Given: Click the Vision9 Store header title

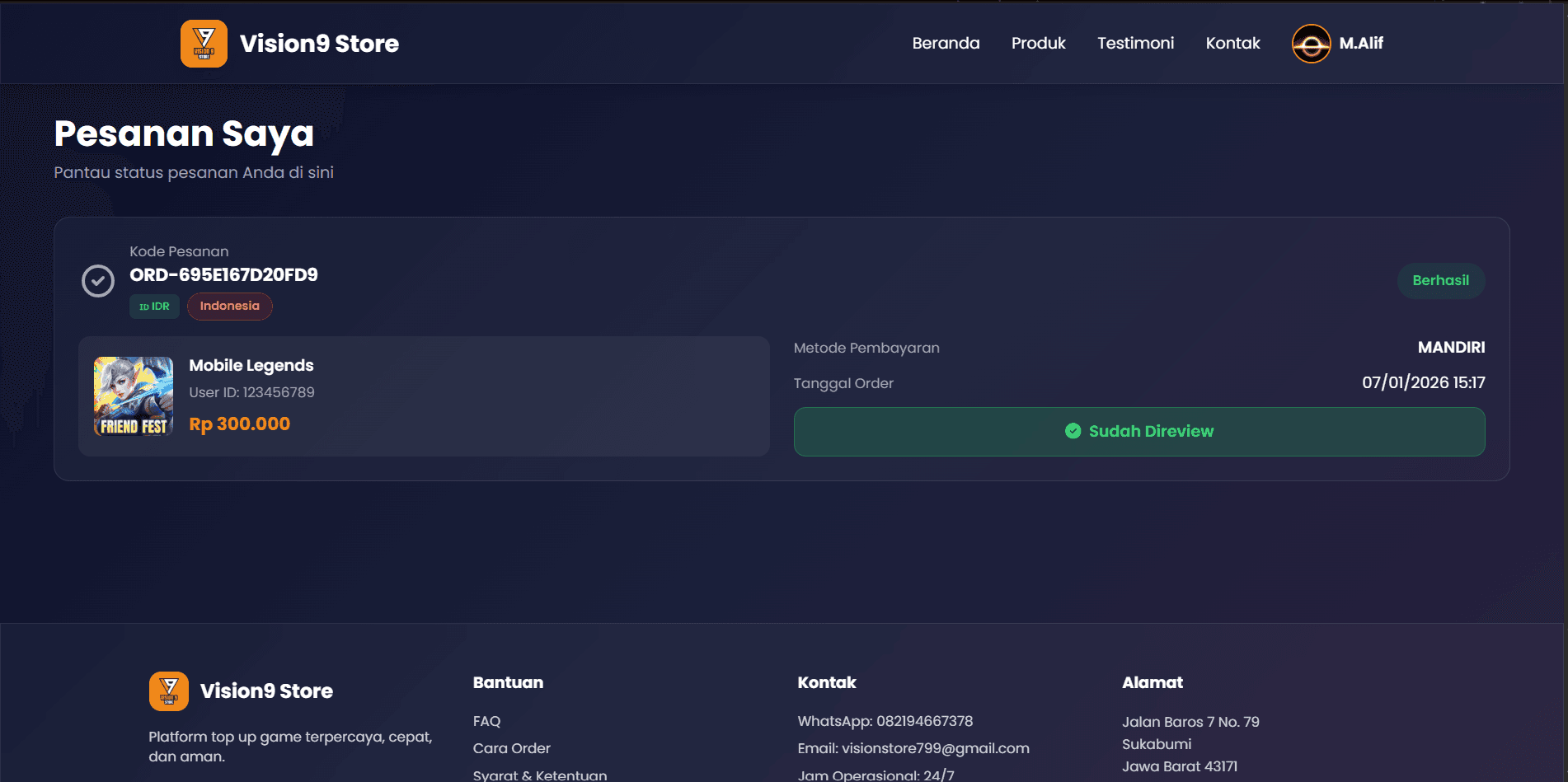Looking at the screenshot, I should 319,44.
